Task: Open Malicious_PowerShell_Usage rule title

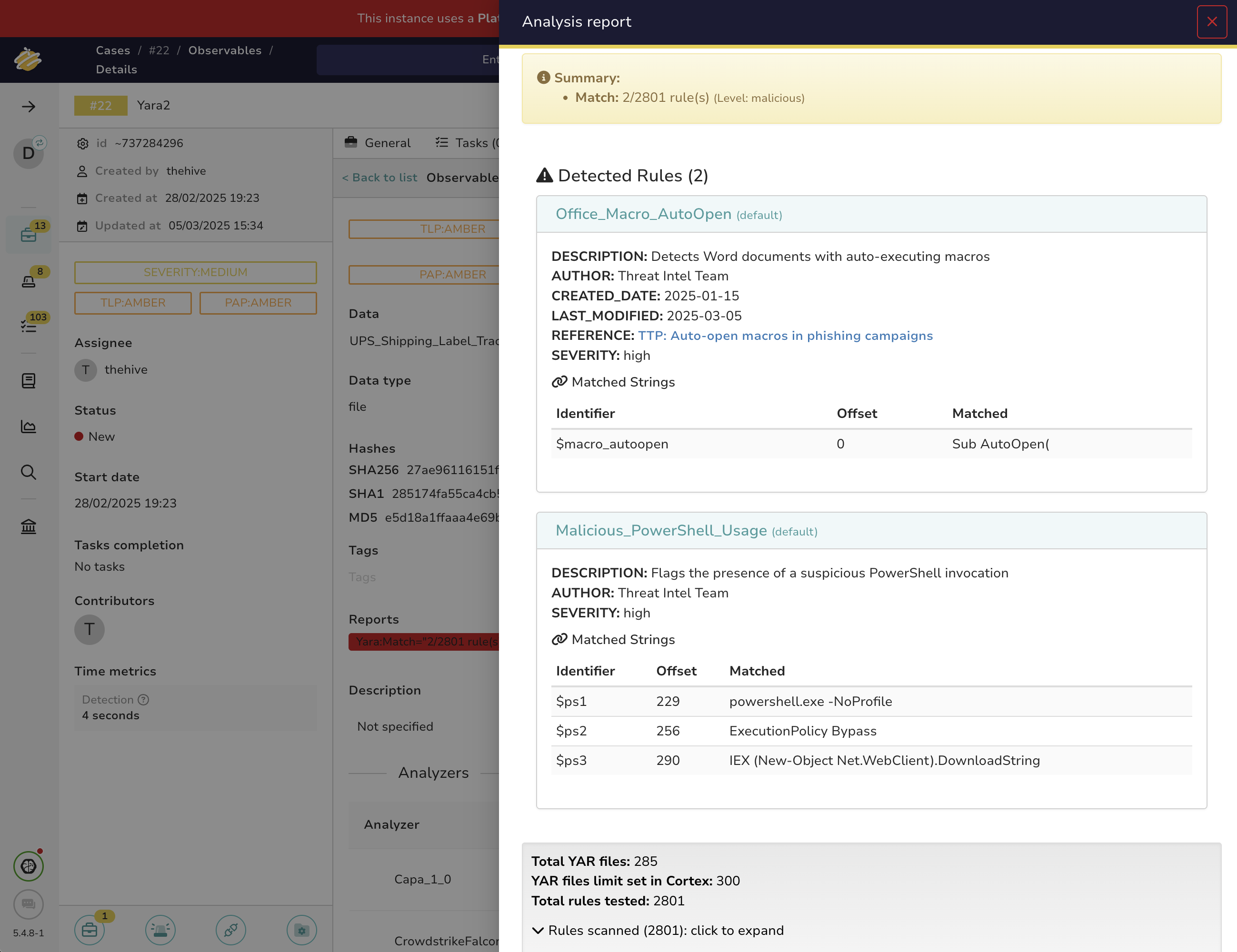Action: (661, 530)
